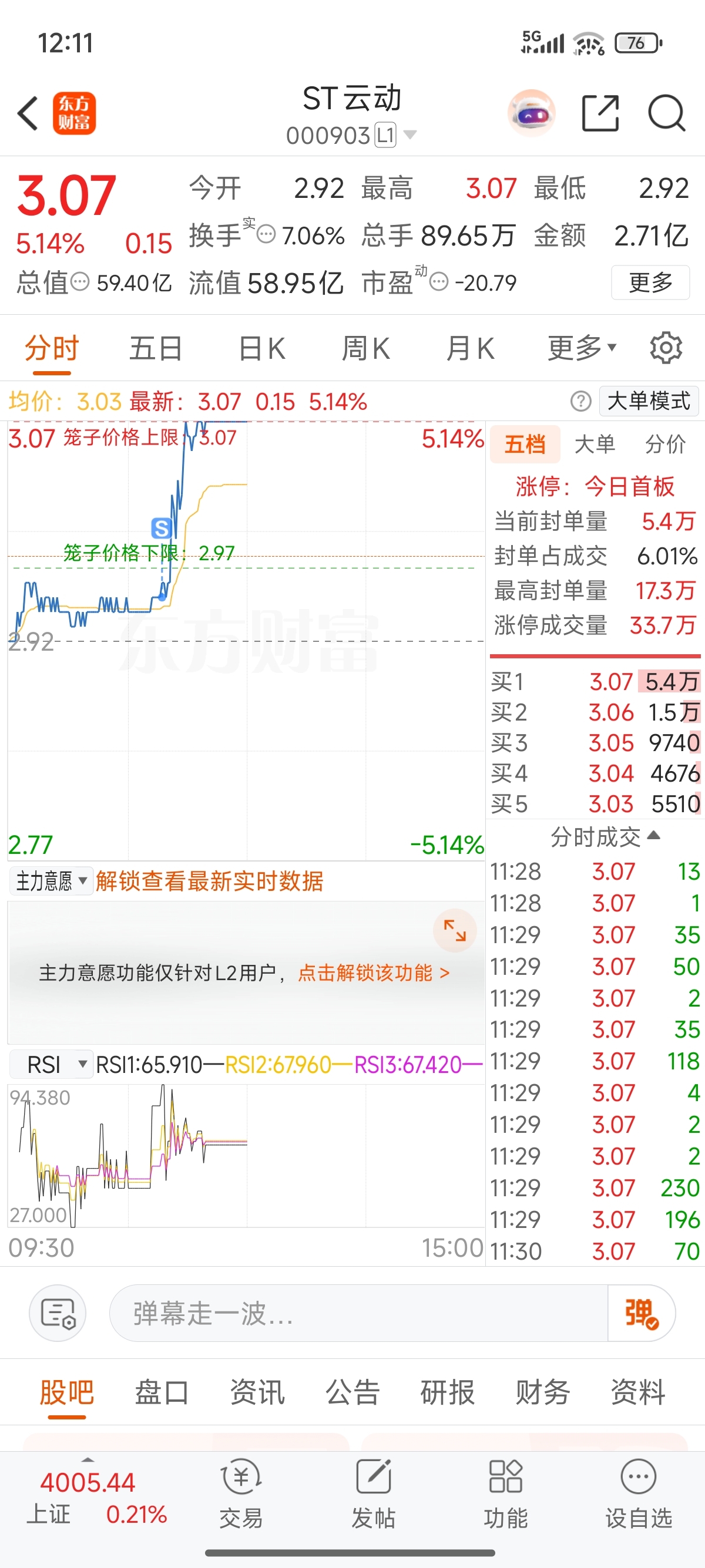Image resolution: width=705 pixels, height=1568 pixels.
Task: Open the 更多 chart period dropdown
Action: (582, 348)
